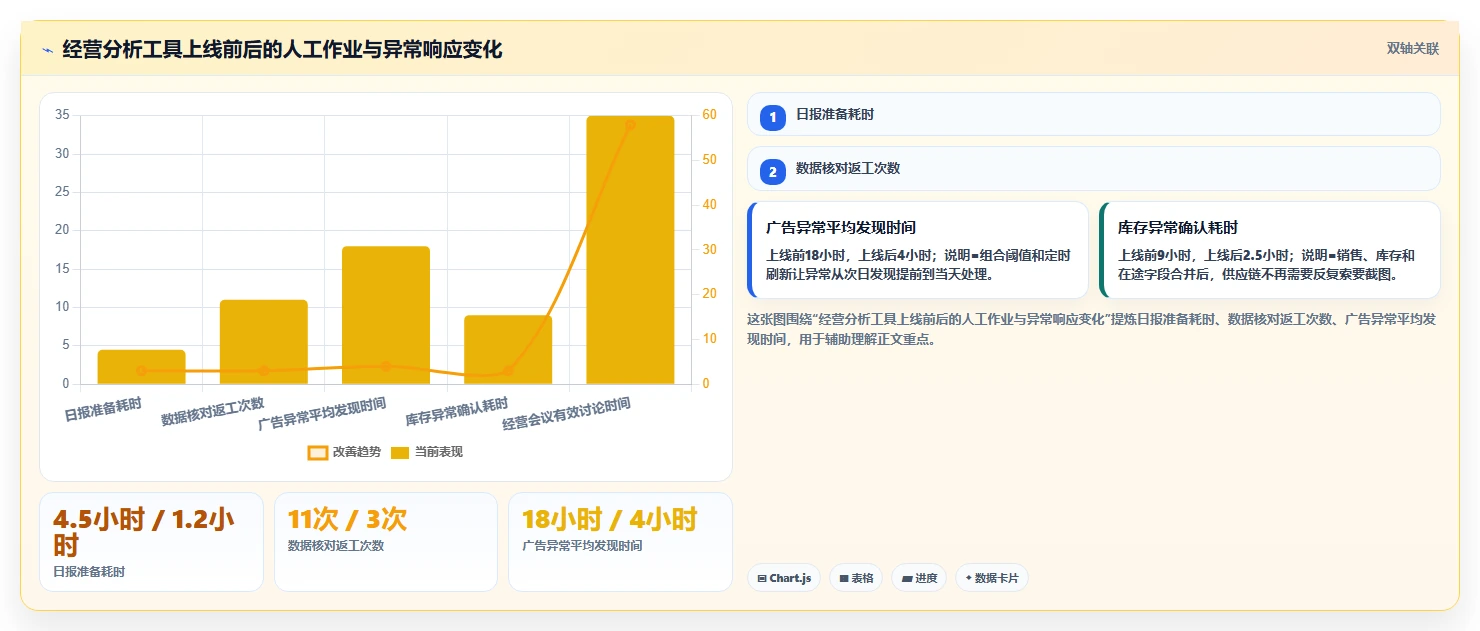Click the right axis value 60
Screen dimensions: 1480x631
point(709,115)
